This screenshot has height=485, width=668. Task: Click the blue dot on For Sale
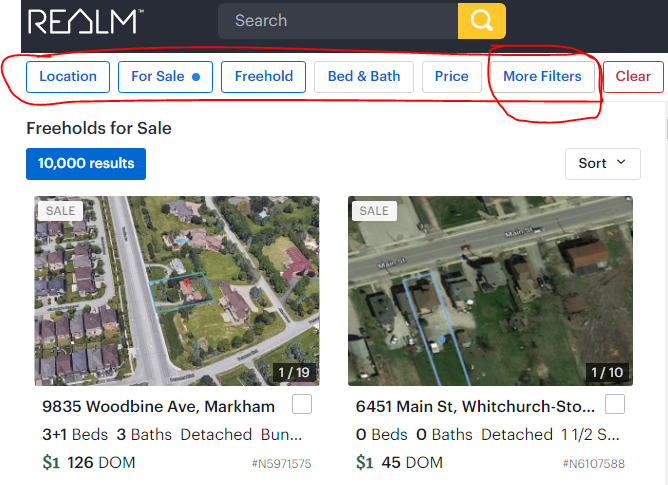click(196, 77)
